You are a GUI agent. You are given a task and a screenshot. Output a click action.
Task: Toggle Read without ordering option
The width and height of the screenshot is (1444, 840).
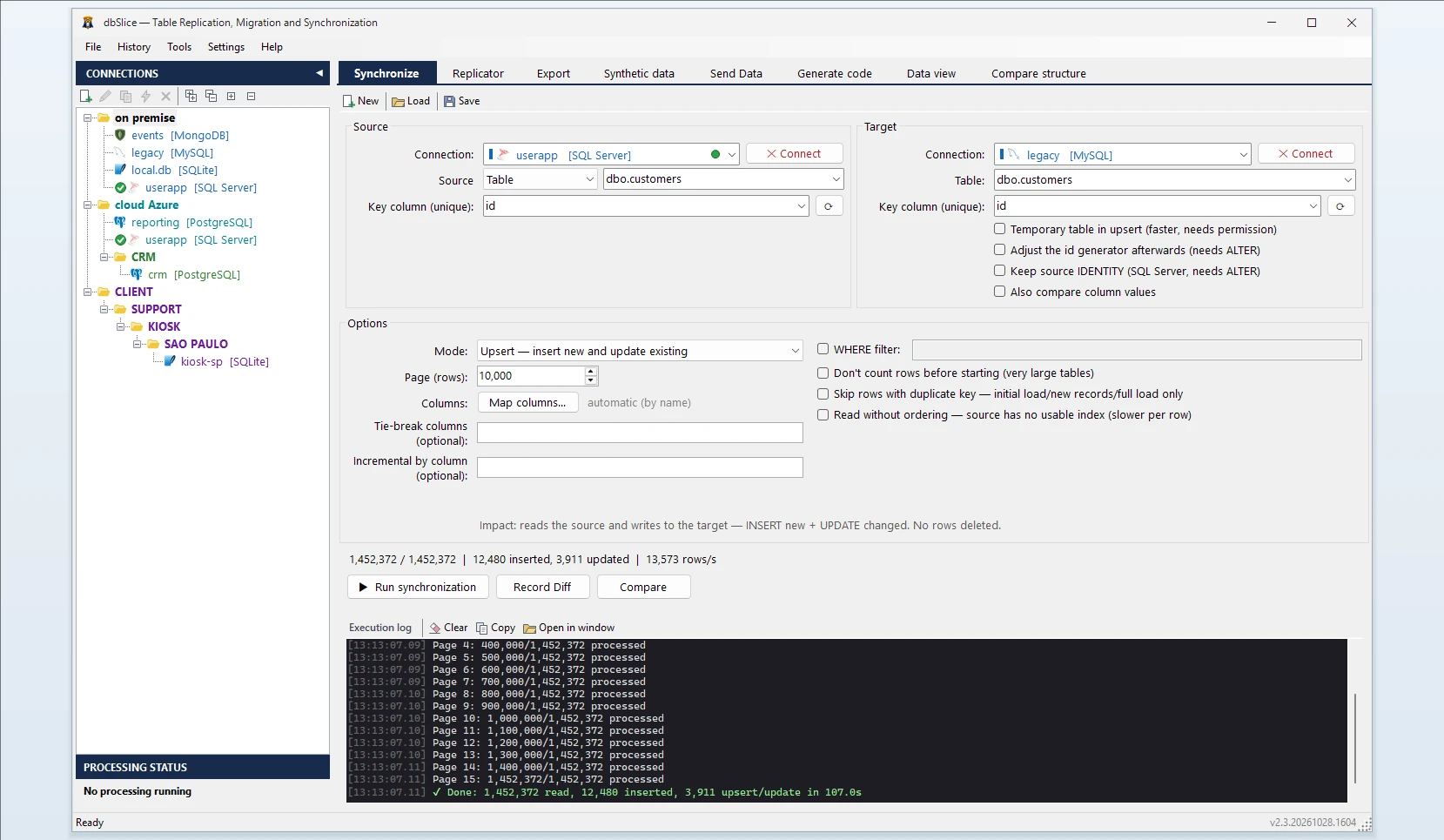click(823, 414)
